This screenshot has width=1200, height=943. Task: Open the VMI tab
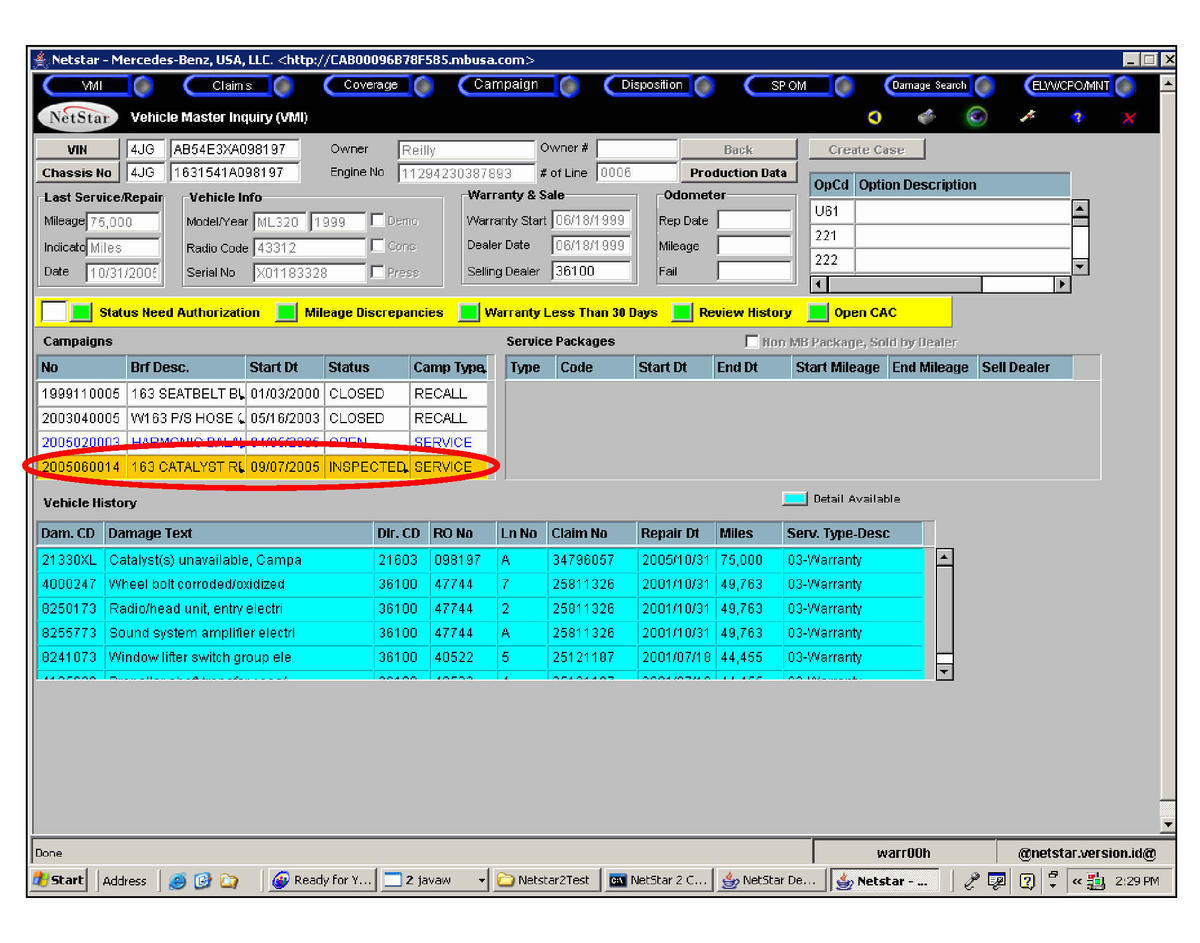point(90,86)
